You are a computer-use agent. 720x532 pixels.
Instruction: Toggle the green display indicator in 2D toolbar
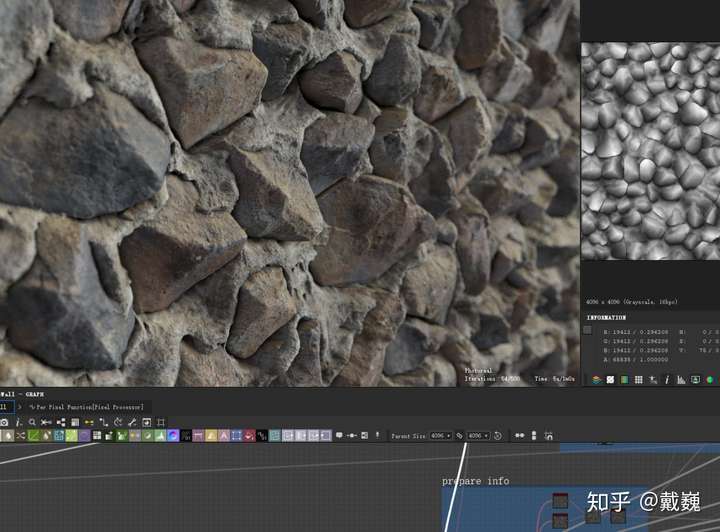[710, 380]
